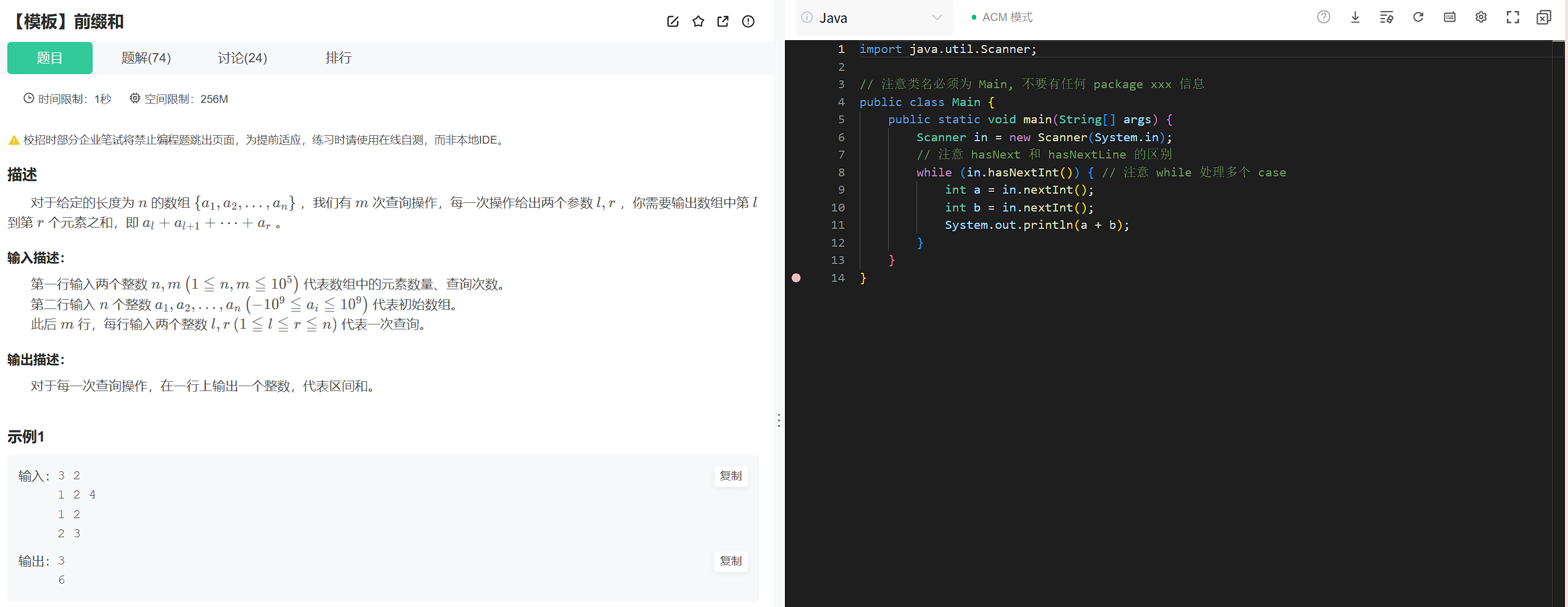This screenshot has height=607, width=1568.
Task: Open the 题解(74) tab
Action: click(x=146, y=58)
